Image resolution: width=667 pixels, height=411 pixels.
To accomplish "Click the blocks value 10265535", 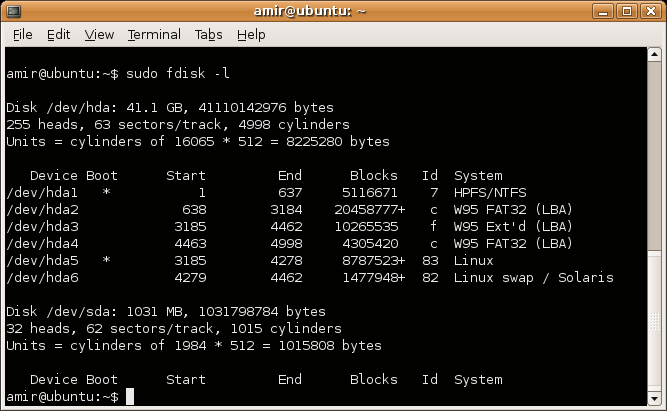I will (x=366, y=226).
